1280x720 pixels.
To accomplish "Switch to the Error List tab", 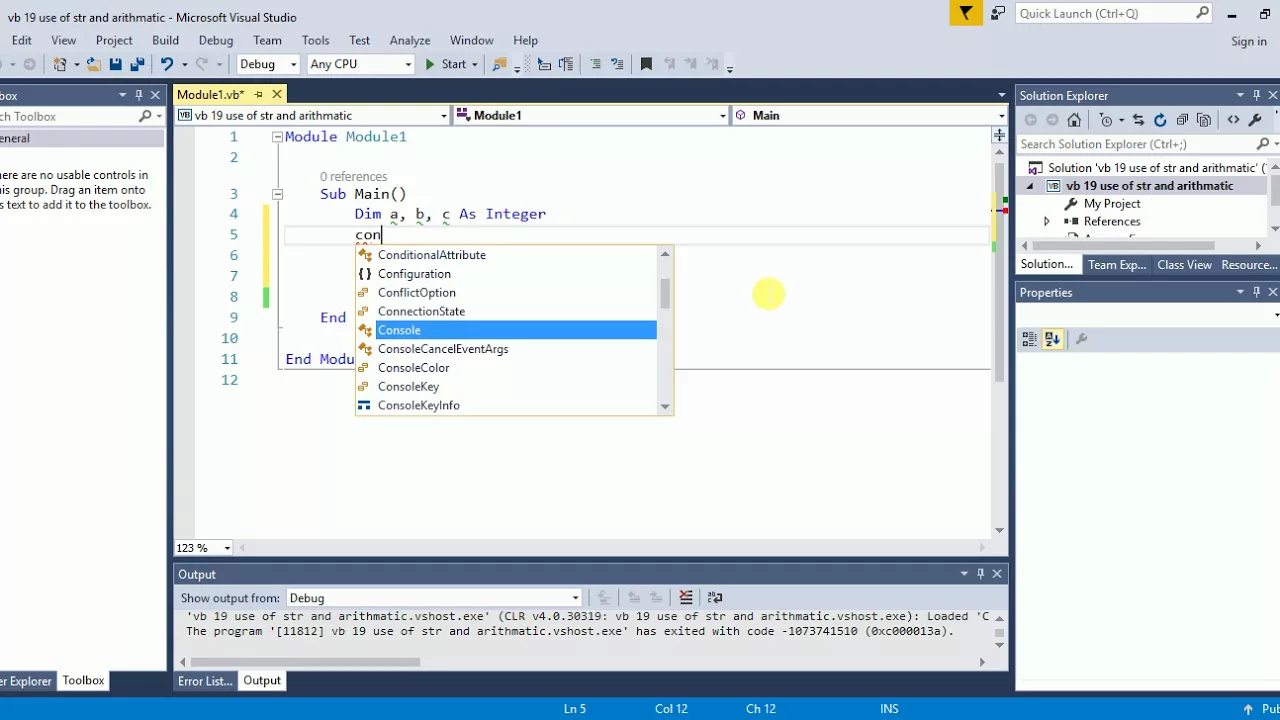I will coord(205,681).
